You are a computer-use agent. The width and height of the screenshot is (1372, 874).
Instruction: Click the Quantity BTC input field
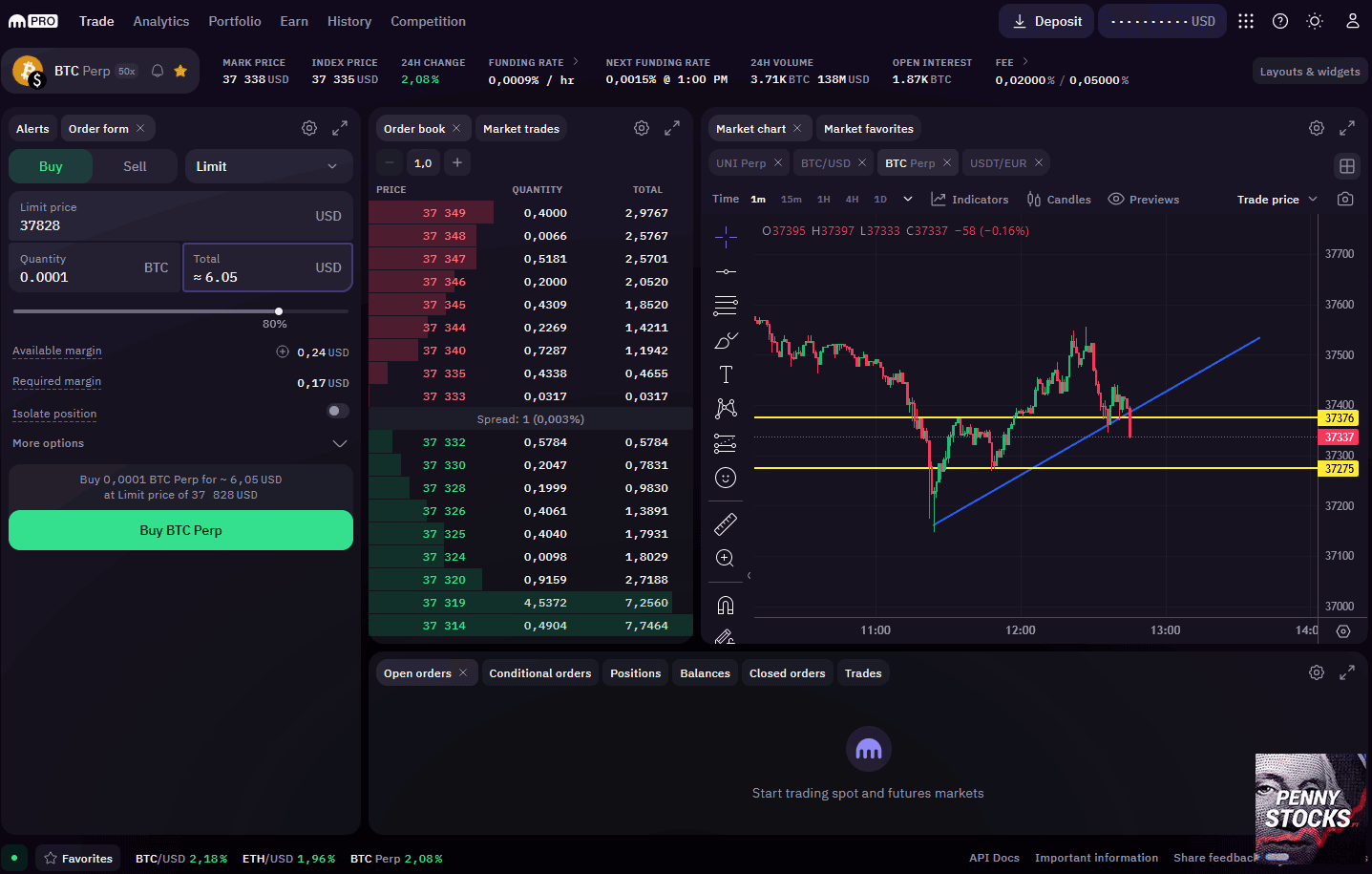(x=95, y=267)
